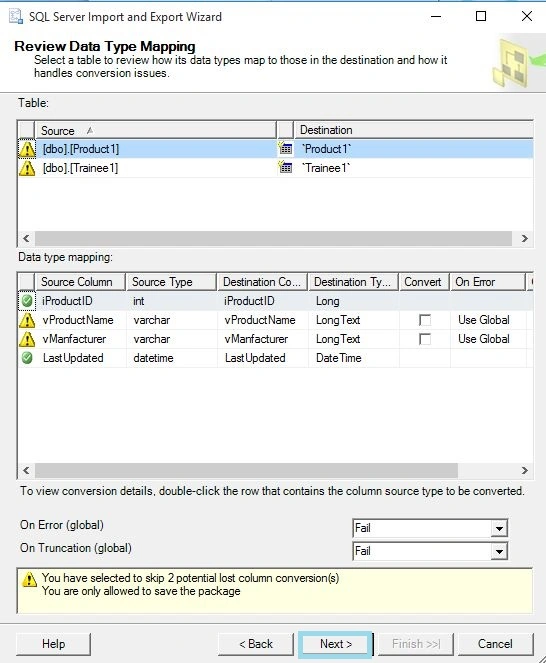The width and height of the screenshot is (546, 663).
Task: Click destination column LastUpdated cell
Action: [x=262, y=358]
